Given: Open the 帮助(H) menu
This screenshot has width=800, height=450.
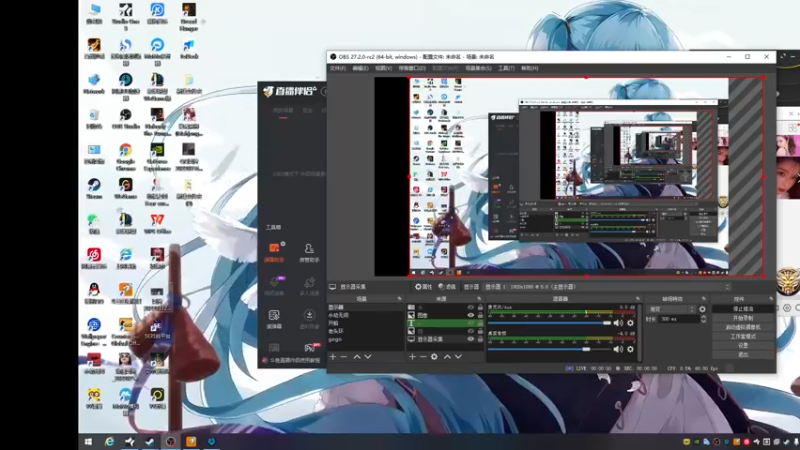Looking at the screenshot, I should [530, 68].
